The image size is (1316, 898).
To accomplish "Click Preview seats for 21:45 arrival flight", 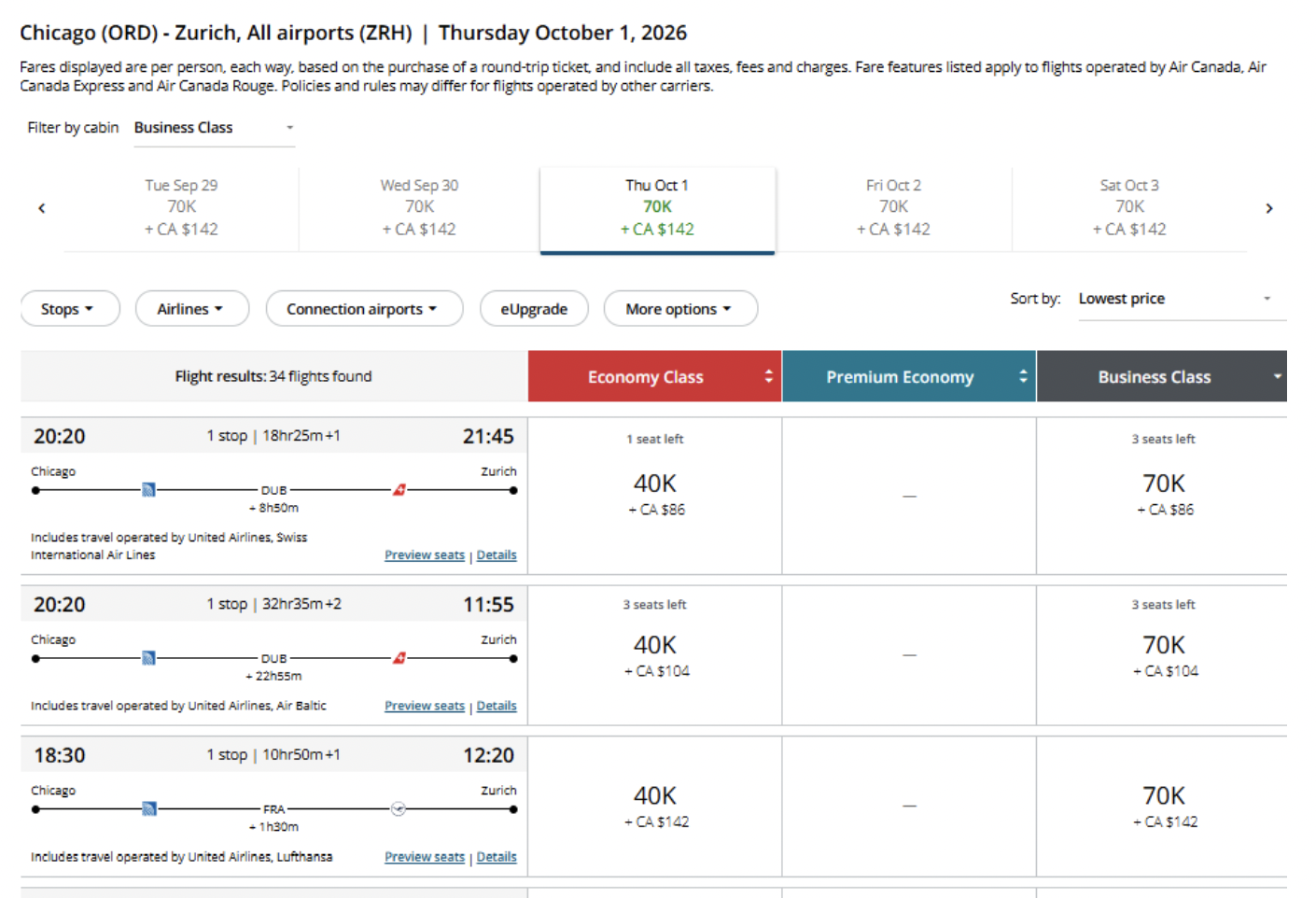I will click(424, 555).
